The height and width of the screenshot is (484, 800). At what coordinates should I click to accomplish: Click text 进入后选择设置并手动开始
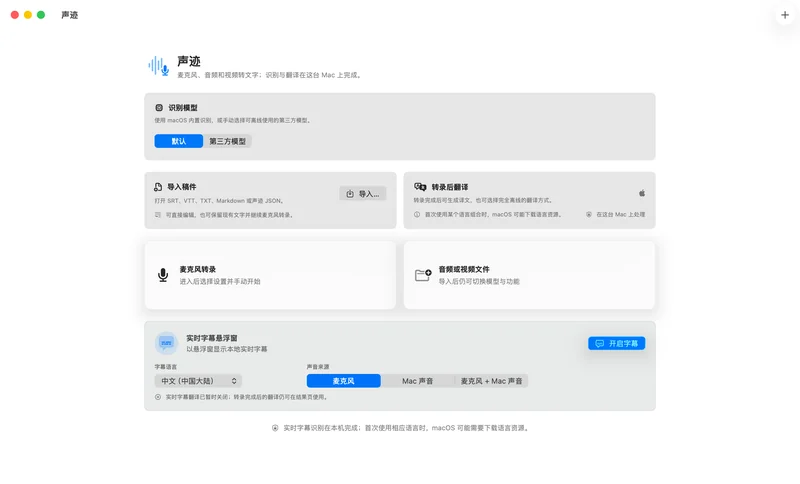[x=220, y=282]
